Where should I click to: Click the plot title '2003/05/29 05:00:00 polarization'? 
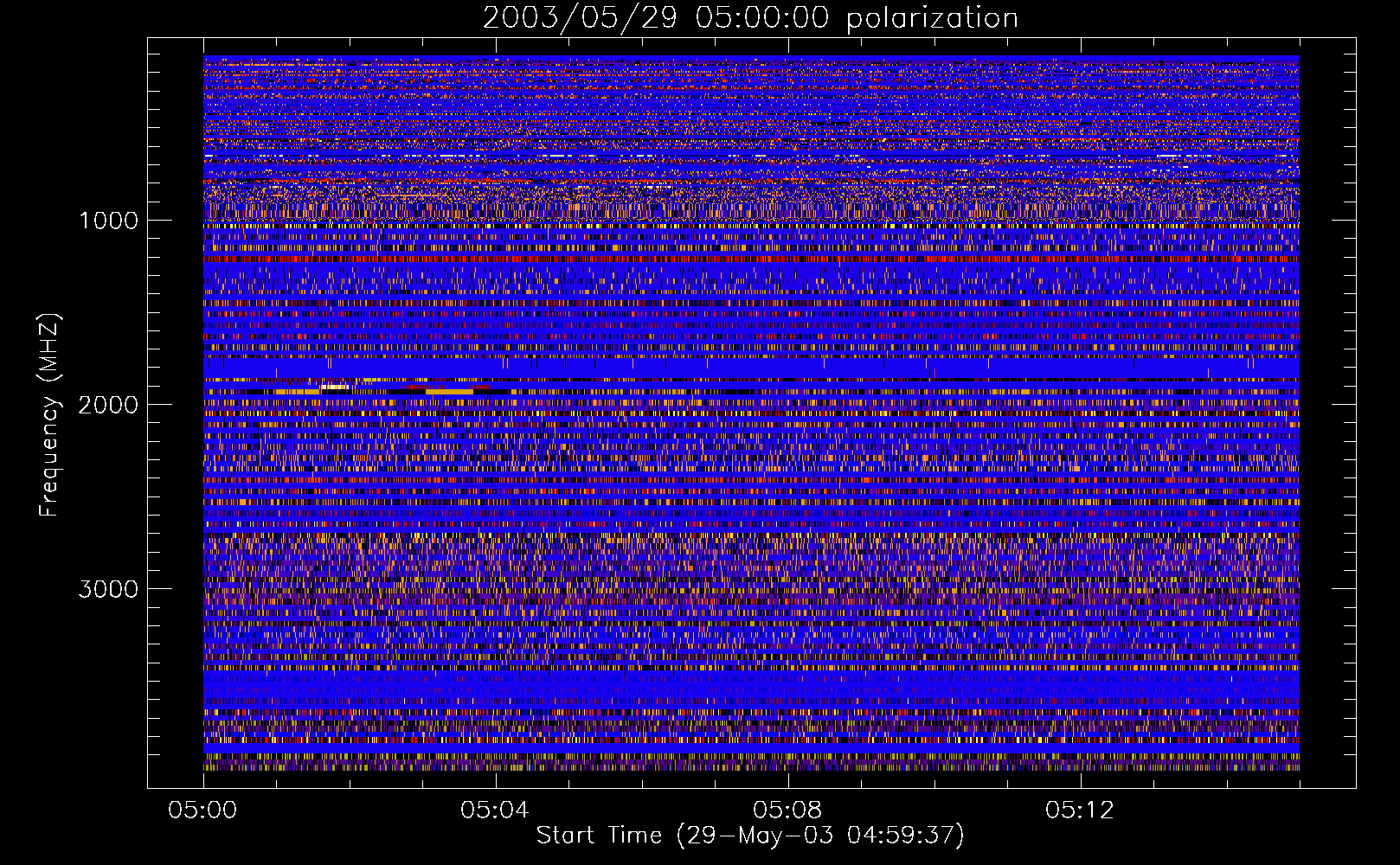pos(750,18)
